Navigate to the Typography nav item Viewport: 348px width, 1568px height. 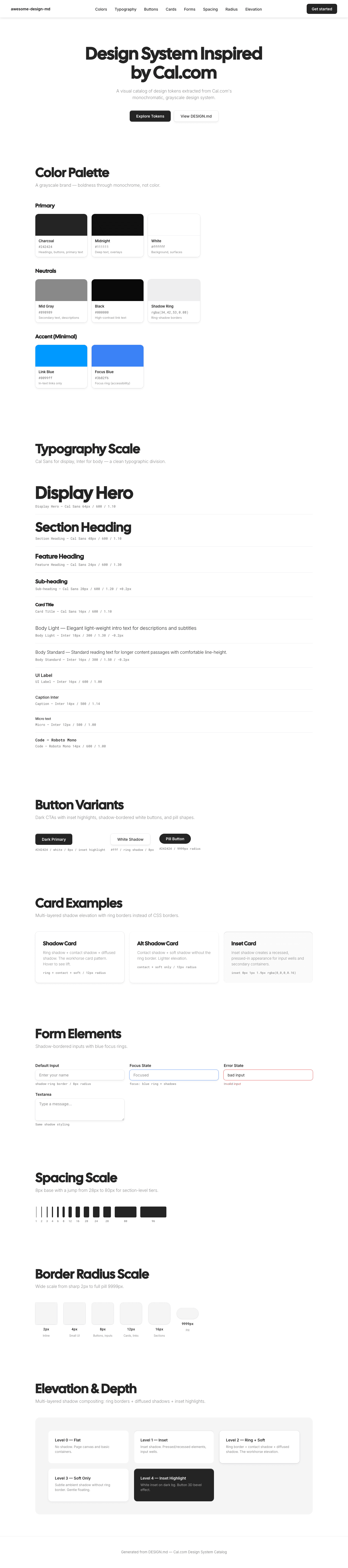click(x=125, y=9)
